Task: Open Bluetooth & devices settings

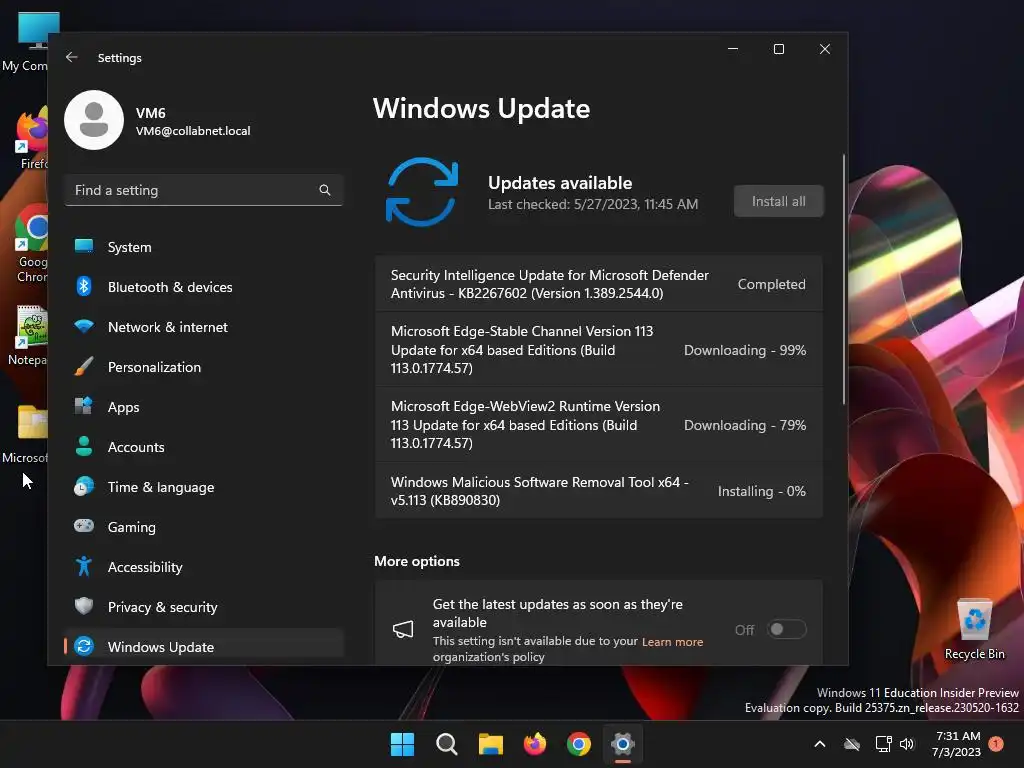Action: (204, 287)
